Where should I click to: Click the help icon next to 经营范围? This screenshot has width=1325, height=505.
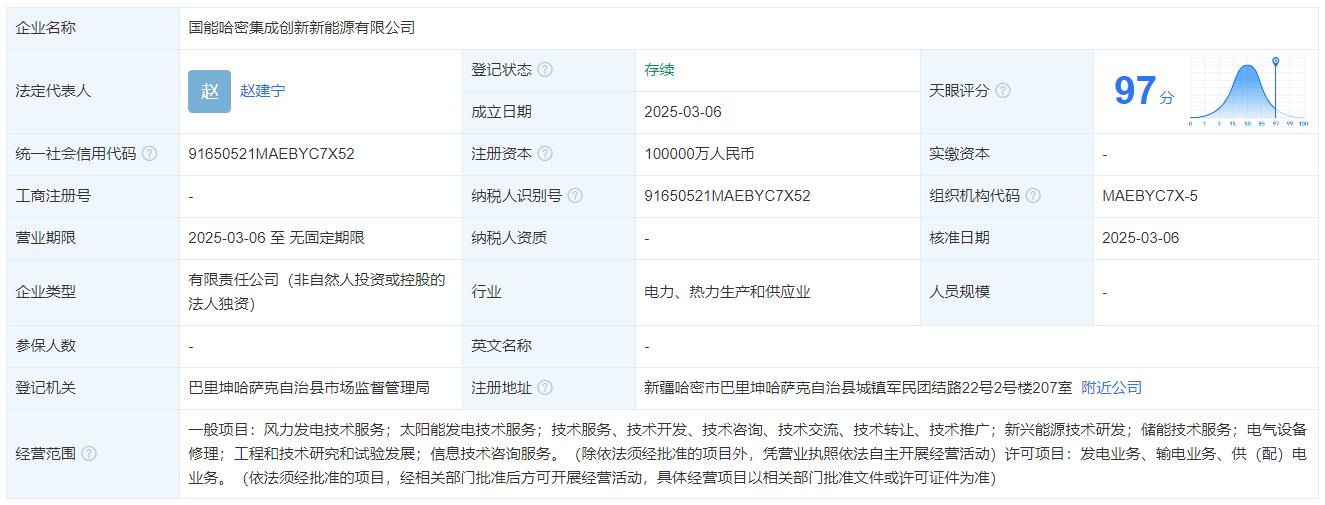89,454
